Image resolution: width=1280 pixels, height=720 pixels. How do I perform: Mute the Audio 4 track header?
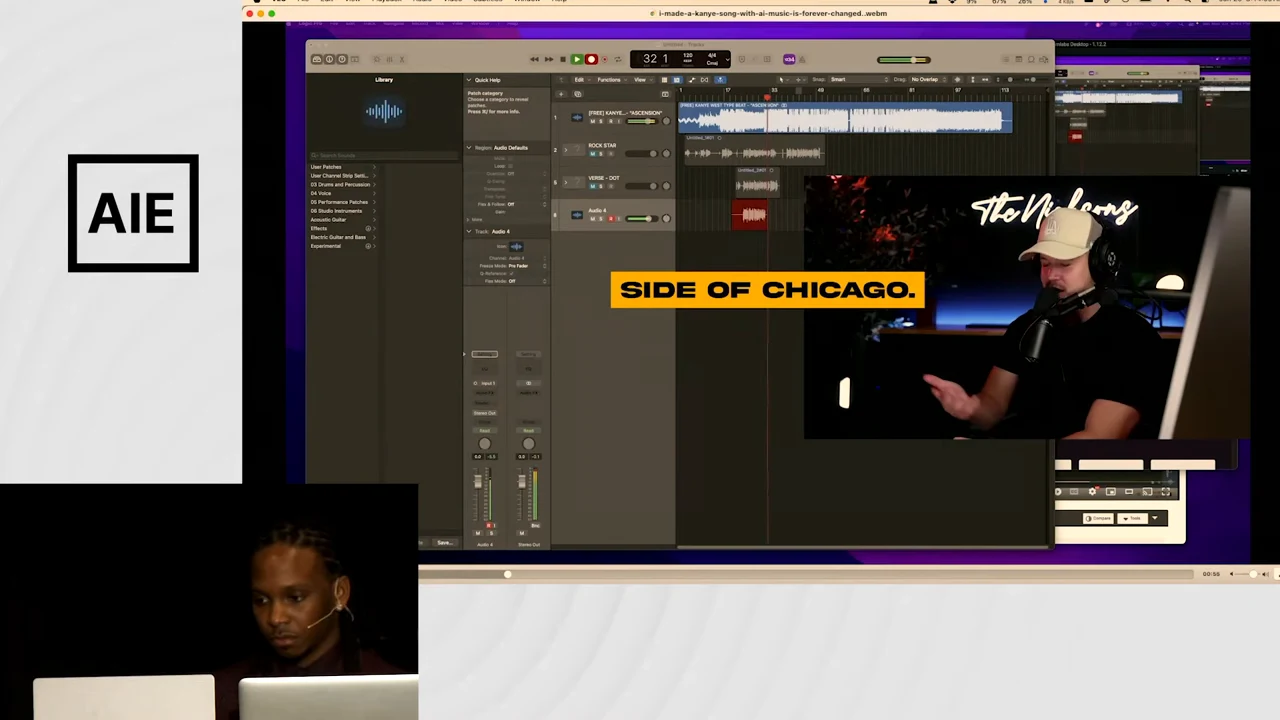click(x=592, y=219)
